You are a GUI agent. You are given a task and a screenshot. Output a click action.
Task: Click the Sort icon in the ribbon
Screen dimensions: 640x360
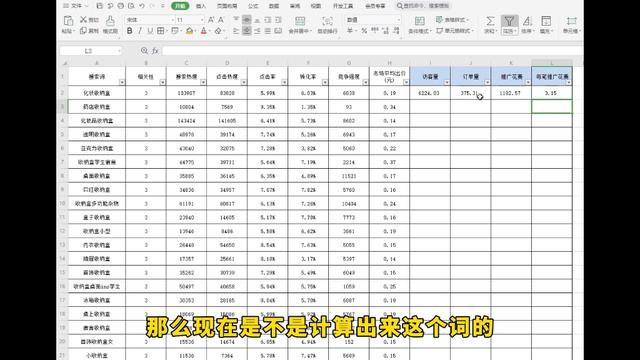tap(527, 21)
